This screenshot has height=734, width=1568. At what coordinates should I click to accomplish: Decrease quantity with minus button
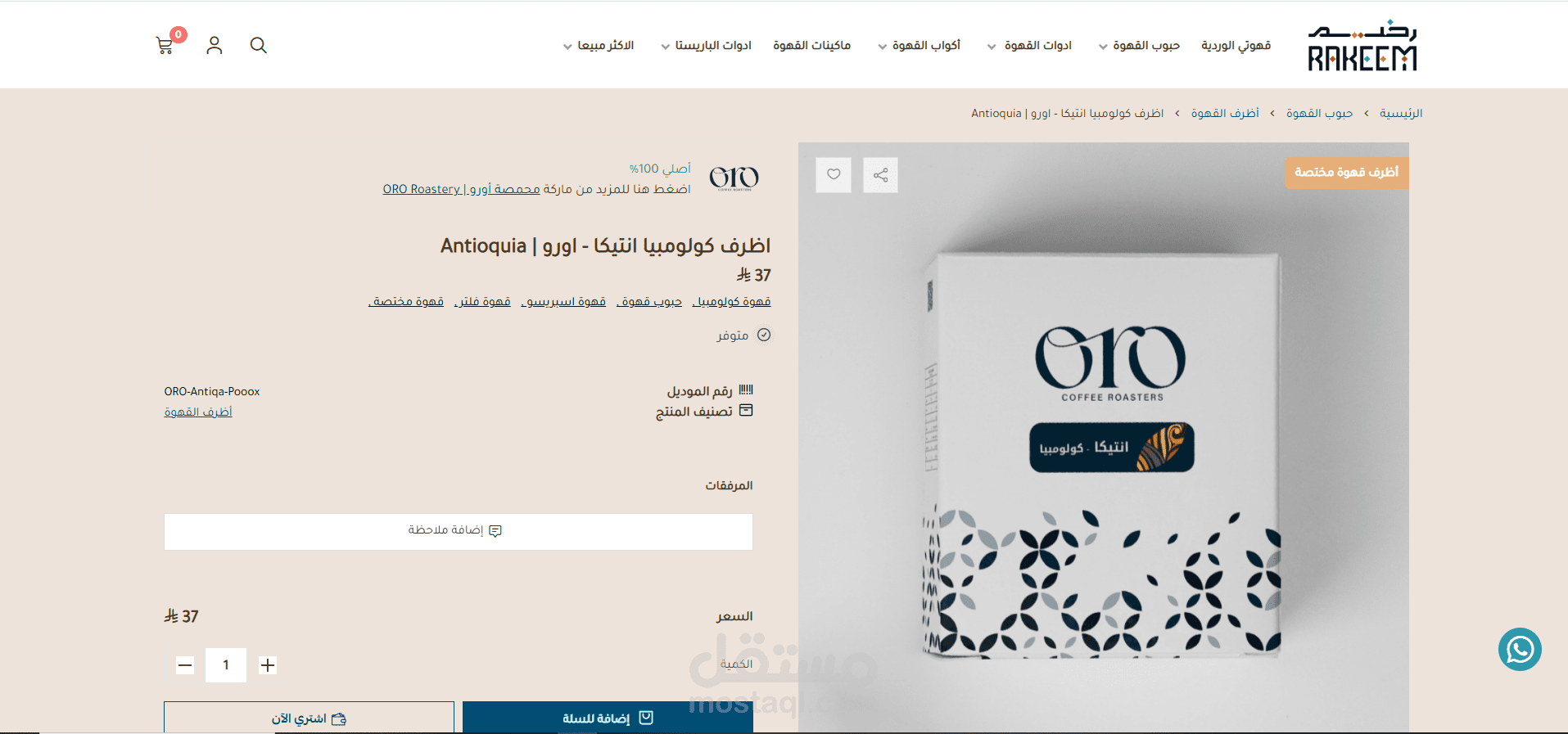pos(185,665)
